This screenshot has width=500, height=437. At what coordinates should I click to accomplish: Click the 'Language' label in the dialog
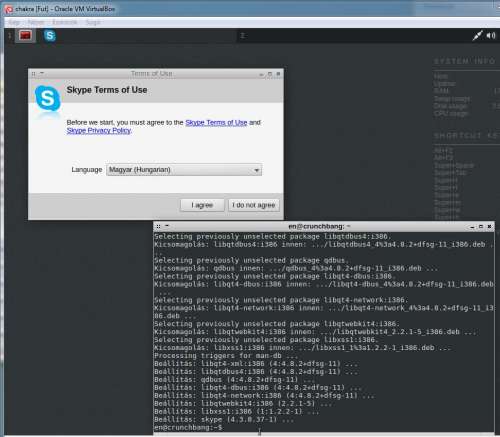(87, 170)
